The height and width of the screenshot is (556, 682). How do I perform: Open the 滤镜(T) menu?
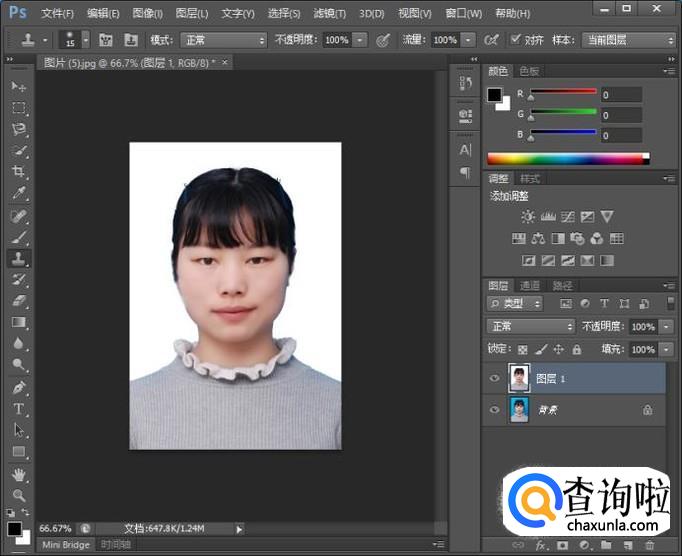coord(329,13)
